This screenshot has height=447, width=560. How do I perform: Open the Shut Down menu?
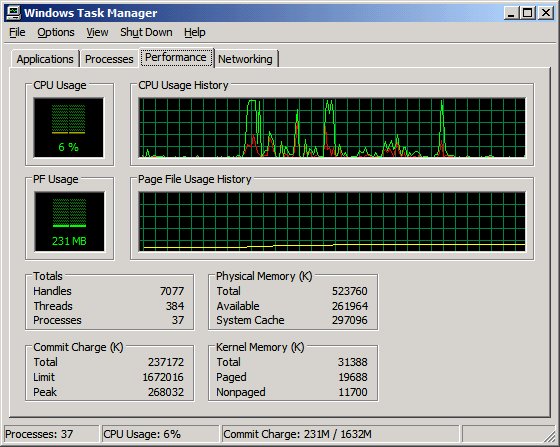pos(146,32)
